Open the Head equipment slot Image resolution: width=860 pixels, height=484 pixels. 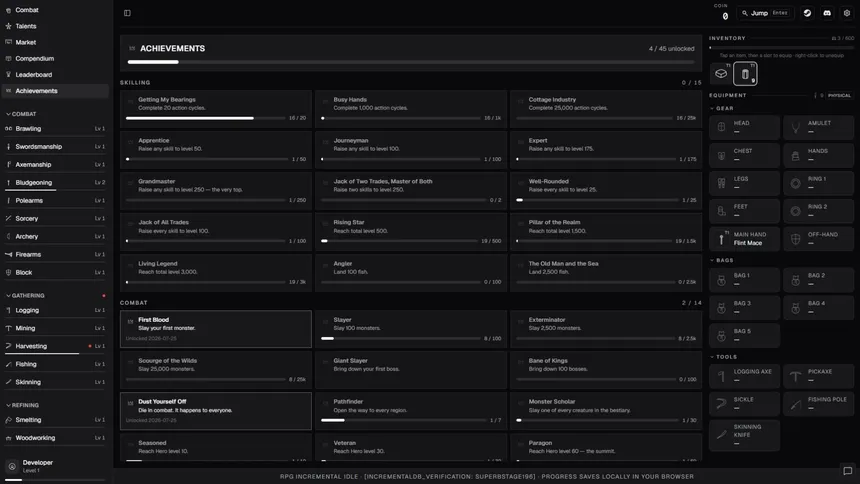(x=744, y=127)
